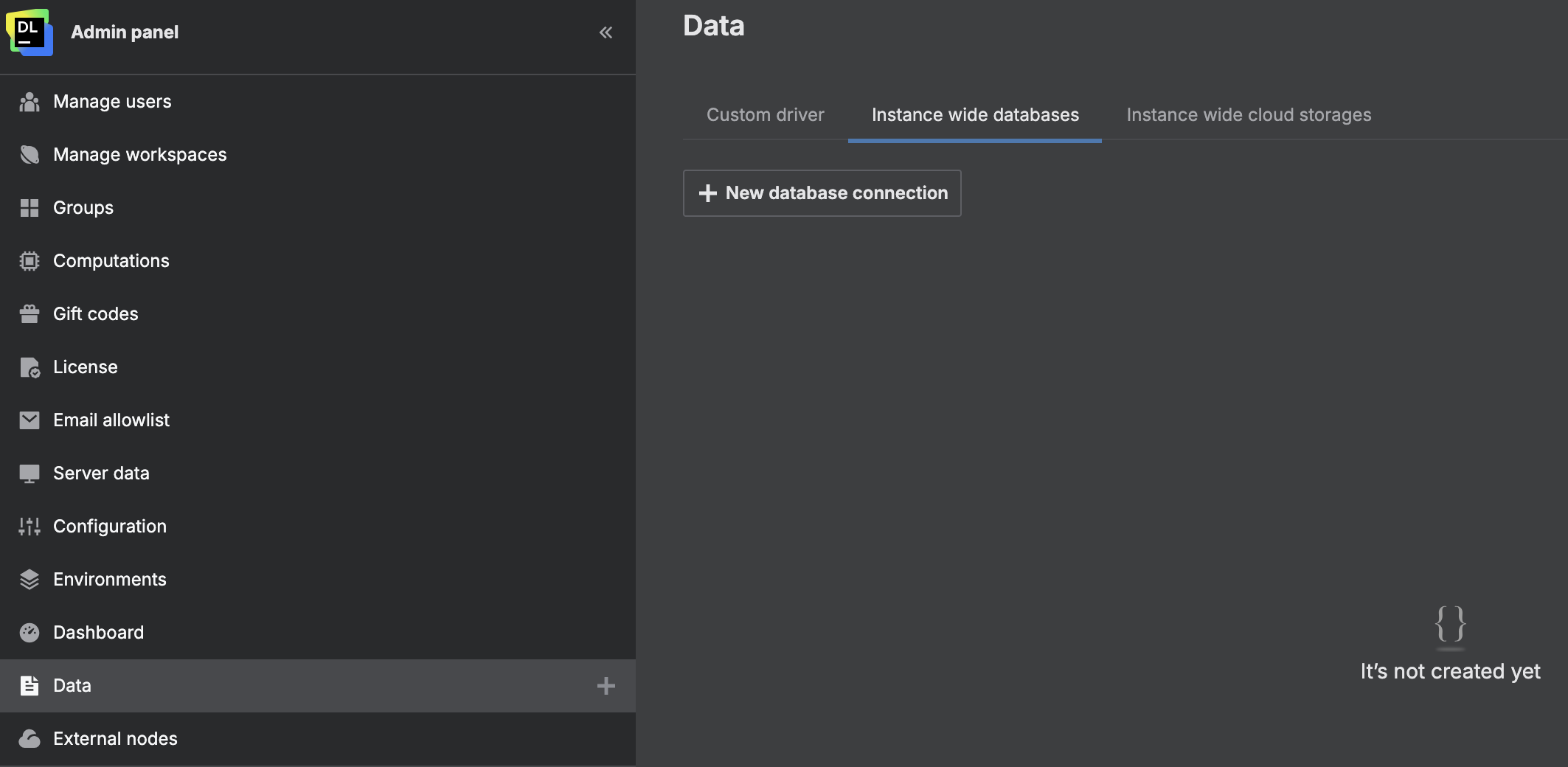Click the Configuration sliders icon
Image resolution: width=1568 pixels, height=767 pixels.
30,527
